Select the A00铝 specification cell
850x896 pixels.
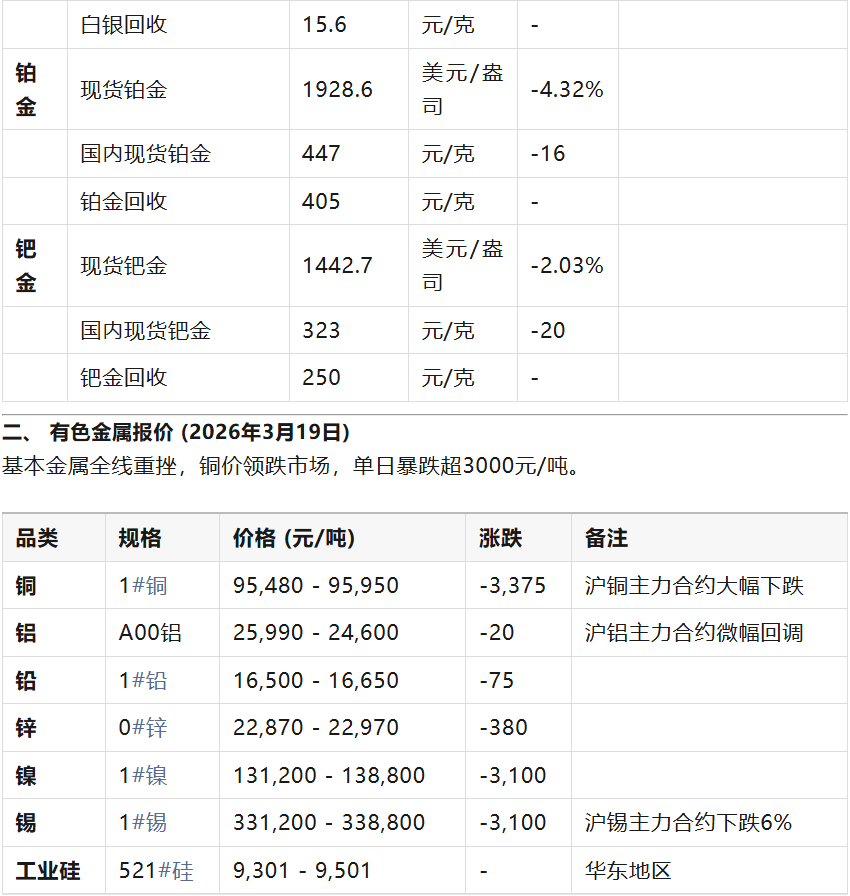point(150,633)
